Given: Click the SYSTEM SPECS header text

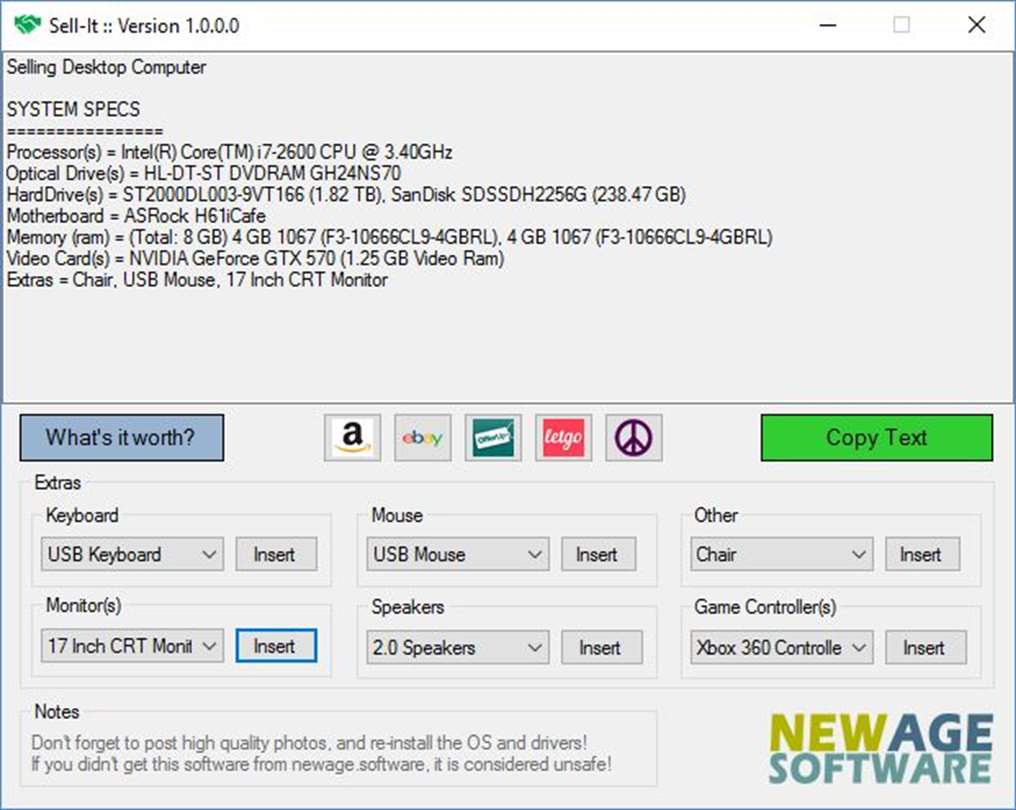Looking at the screenshot, I should coord(73,109).
